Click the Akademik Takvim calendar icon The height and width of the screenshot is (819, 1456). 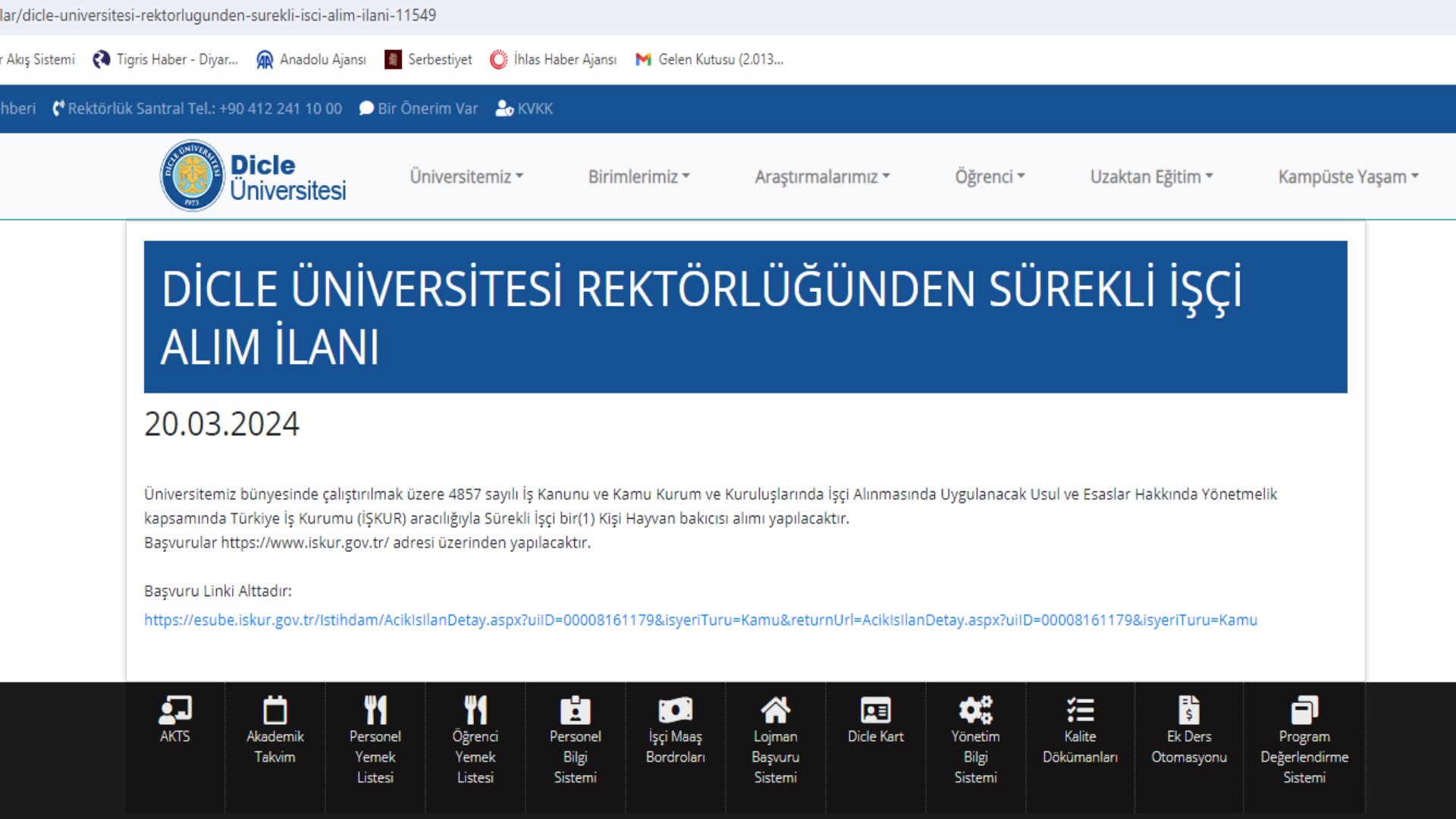pos(275,711)
